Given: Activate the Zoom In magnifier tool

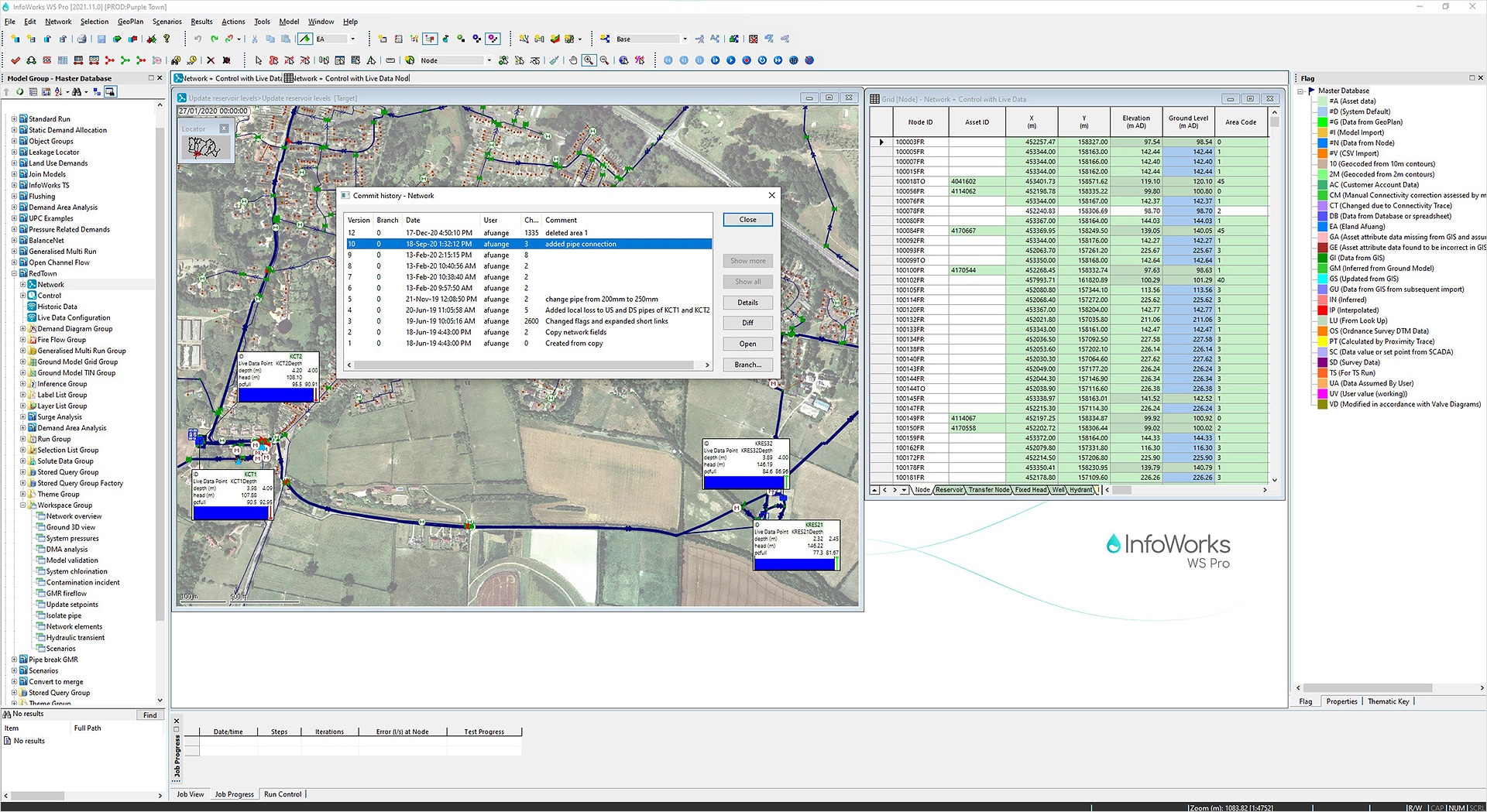Looking at the screenshot, I should point(589,60).
